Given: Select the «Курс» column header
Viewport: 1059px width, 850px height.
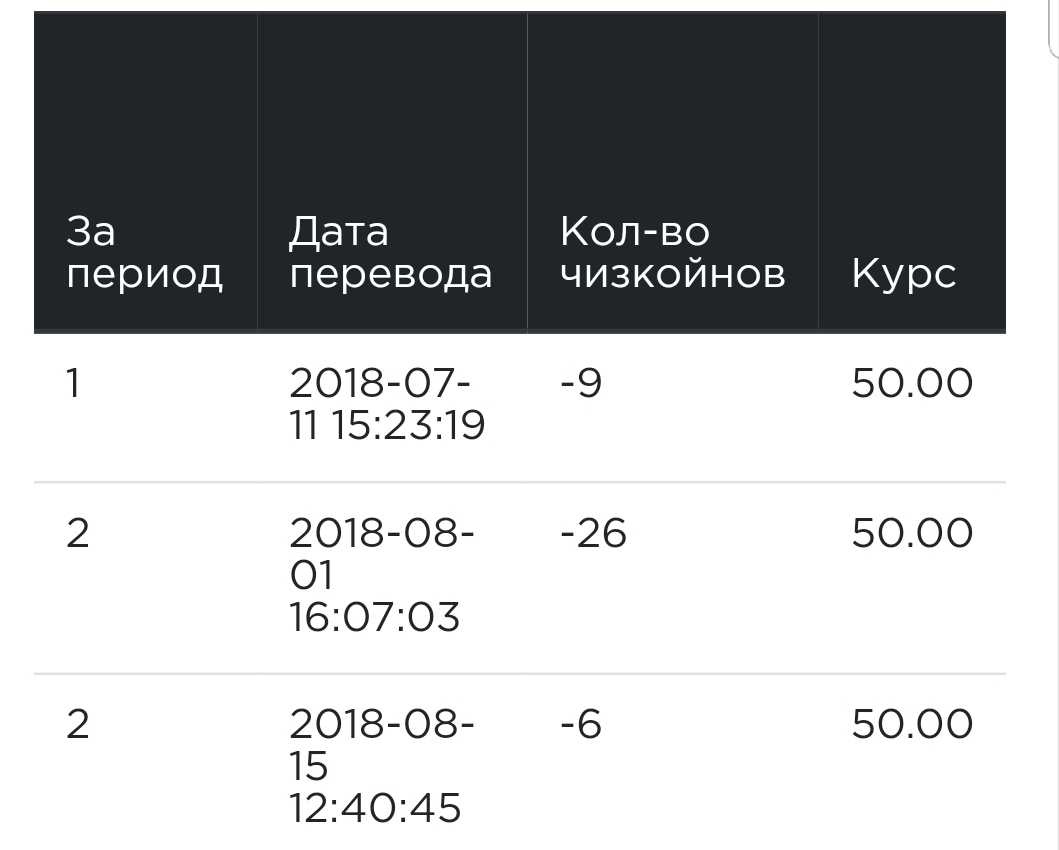Looking at the screenshot, I should click(903, 273).
